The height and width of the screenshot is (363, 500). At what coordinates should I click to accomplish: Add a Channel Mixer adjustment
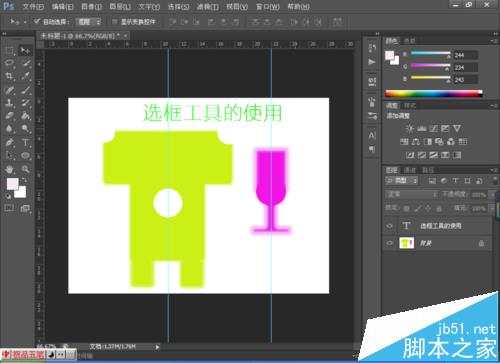tap(451, 142)
